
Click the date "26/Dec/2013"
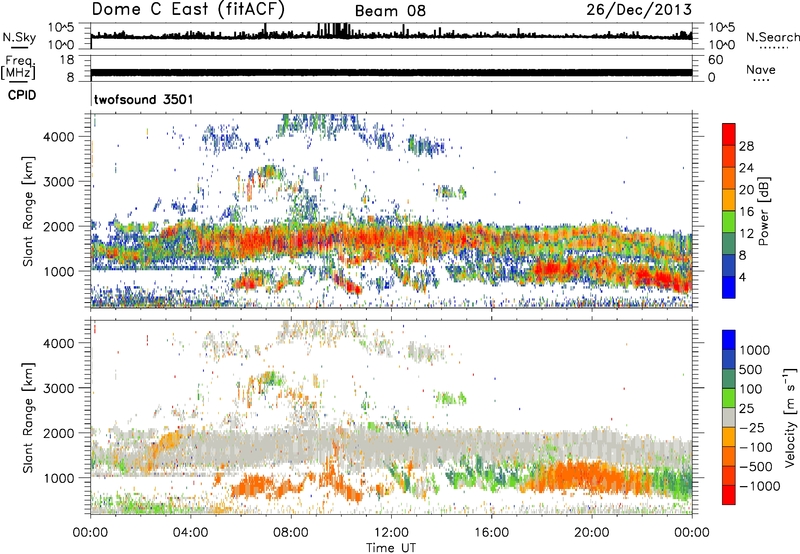click(639, 9)
